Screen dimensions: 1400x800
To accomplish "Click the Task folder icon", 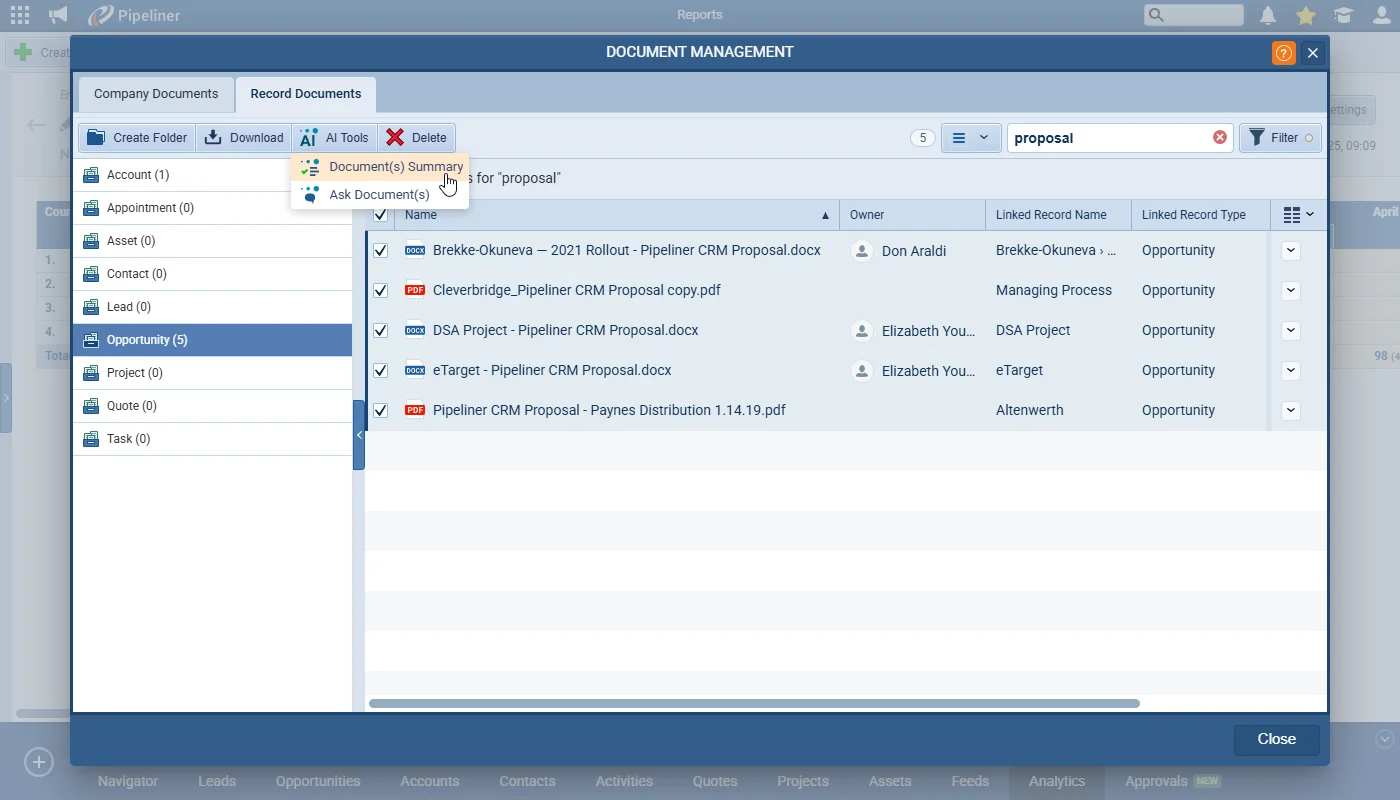I will coord(92,439).
